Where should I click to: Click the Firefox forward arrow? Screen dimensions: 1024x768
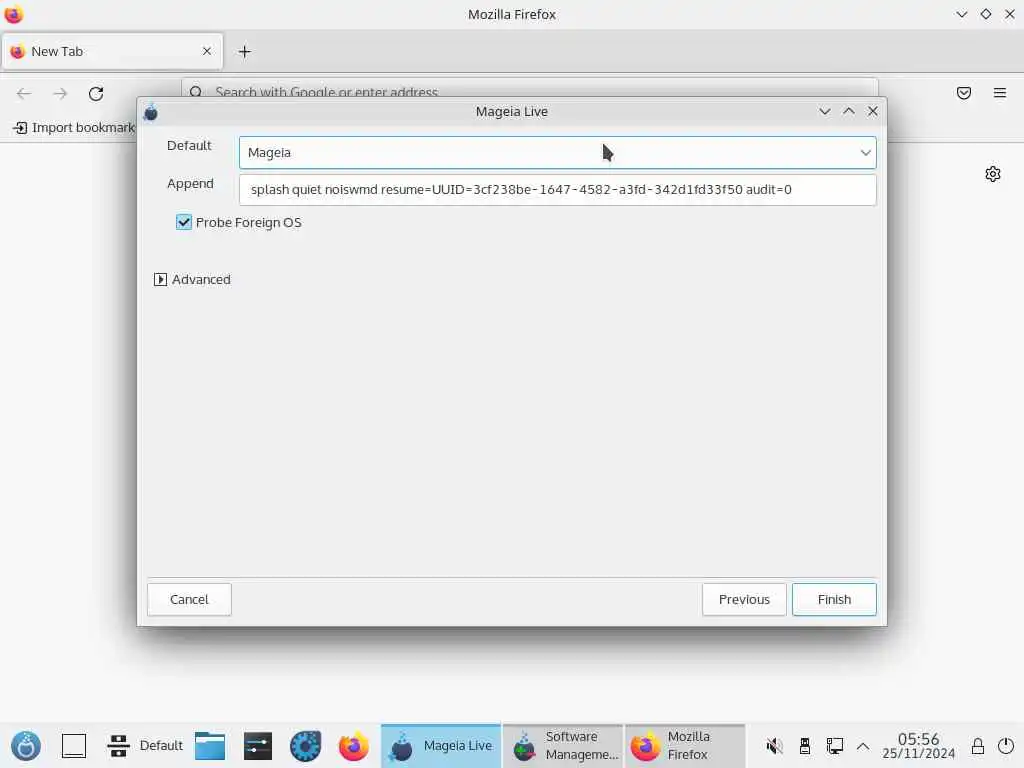pos(60,93)
